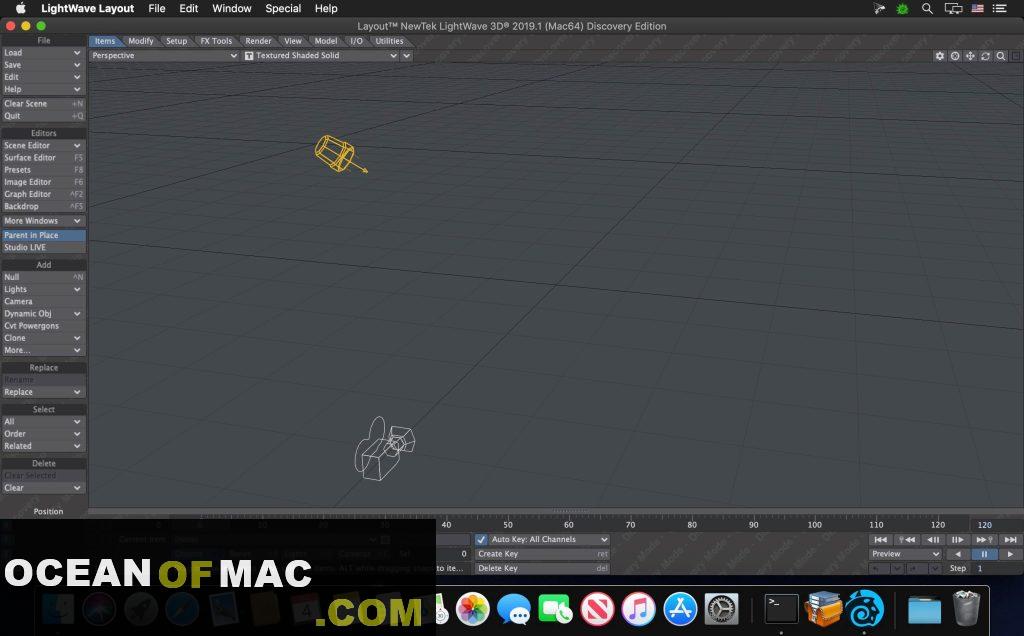Viewport: 1024px width, 636px height.
Task: Click the Step value field
Action: (996, 568)
